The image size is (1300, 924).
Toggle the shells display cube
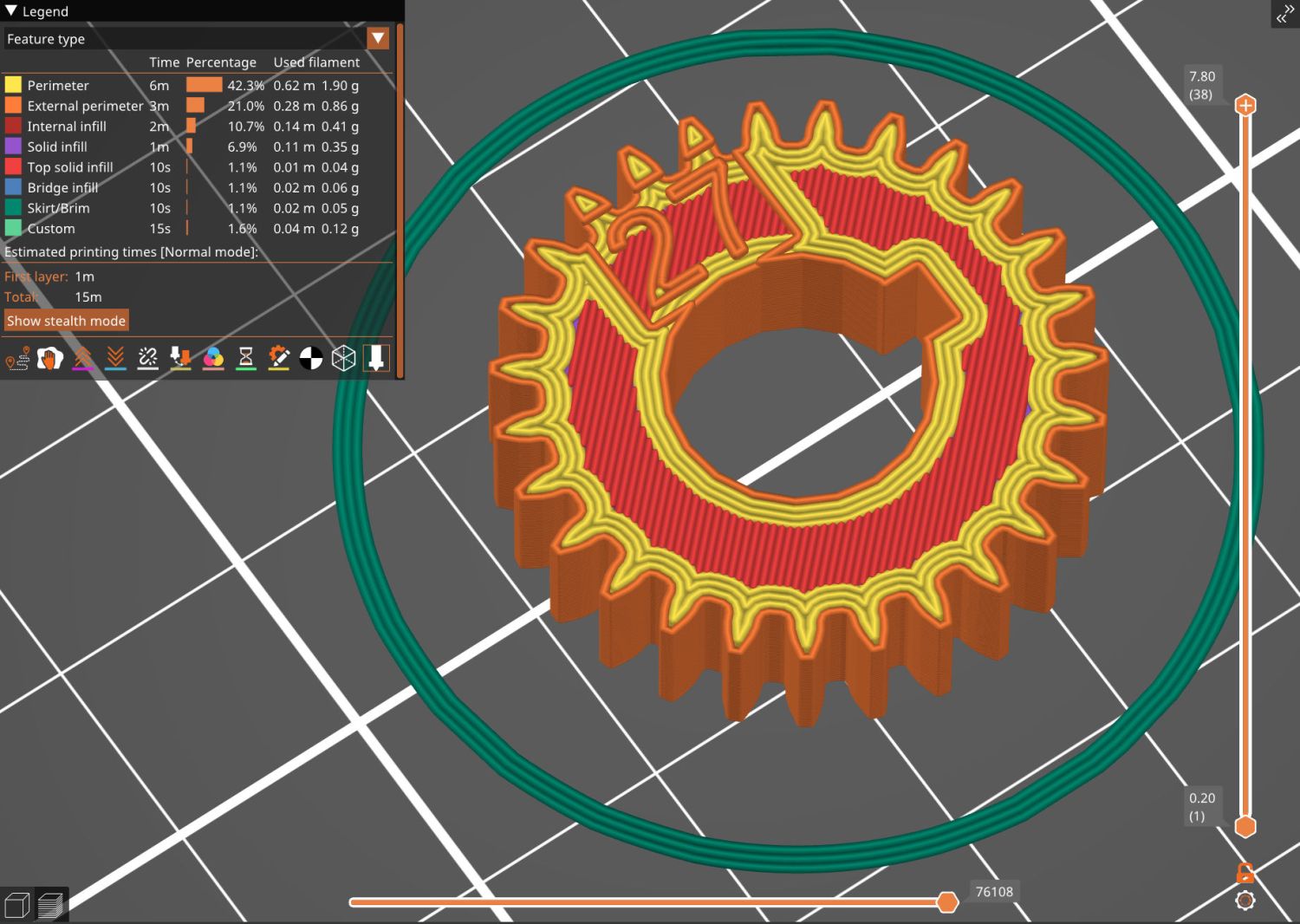[343, 357]
